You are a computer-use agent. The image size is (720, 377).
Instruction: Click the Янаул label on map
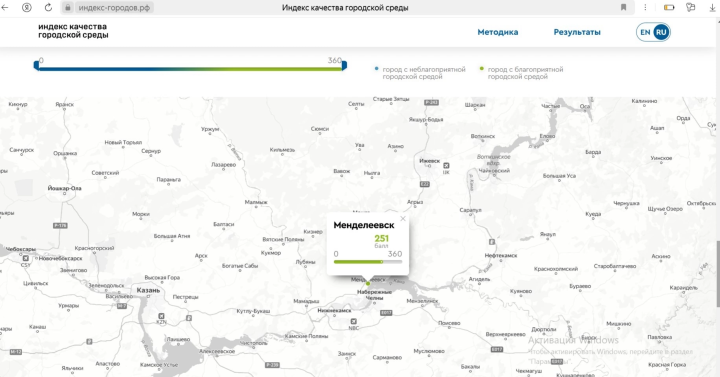click(548, 234)
